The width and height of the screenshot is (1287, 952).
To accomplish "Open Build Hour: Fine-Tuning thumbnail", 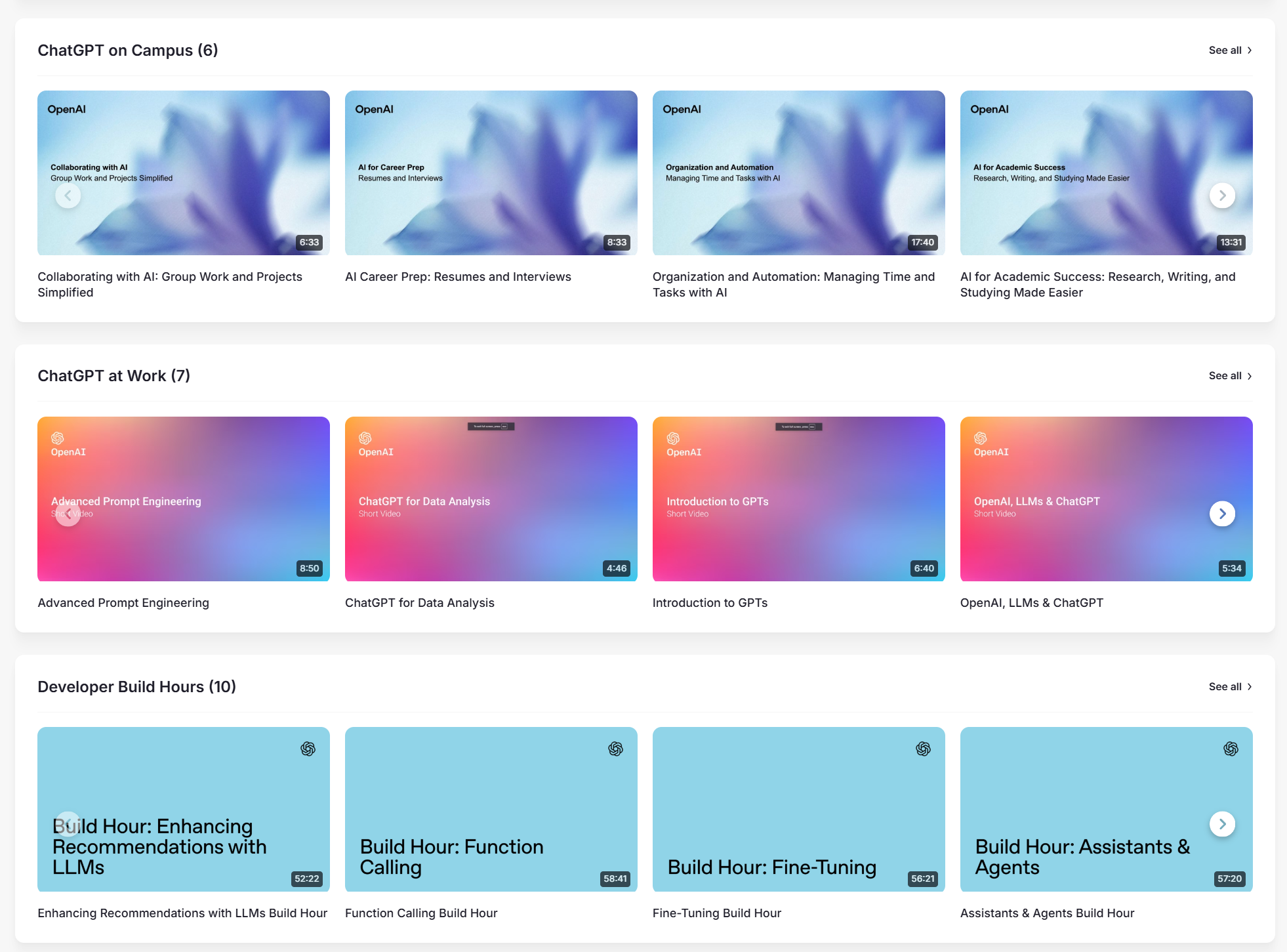I will point(799,809).
